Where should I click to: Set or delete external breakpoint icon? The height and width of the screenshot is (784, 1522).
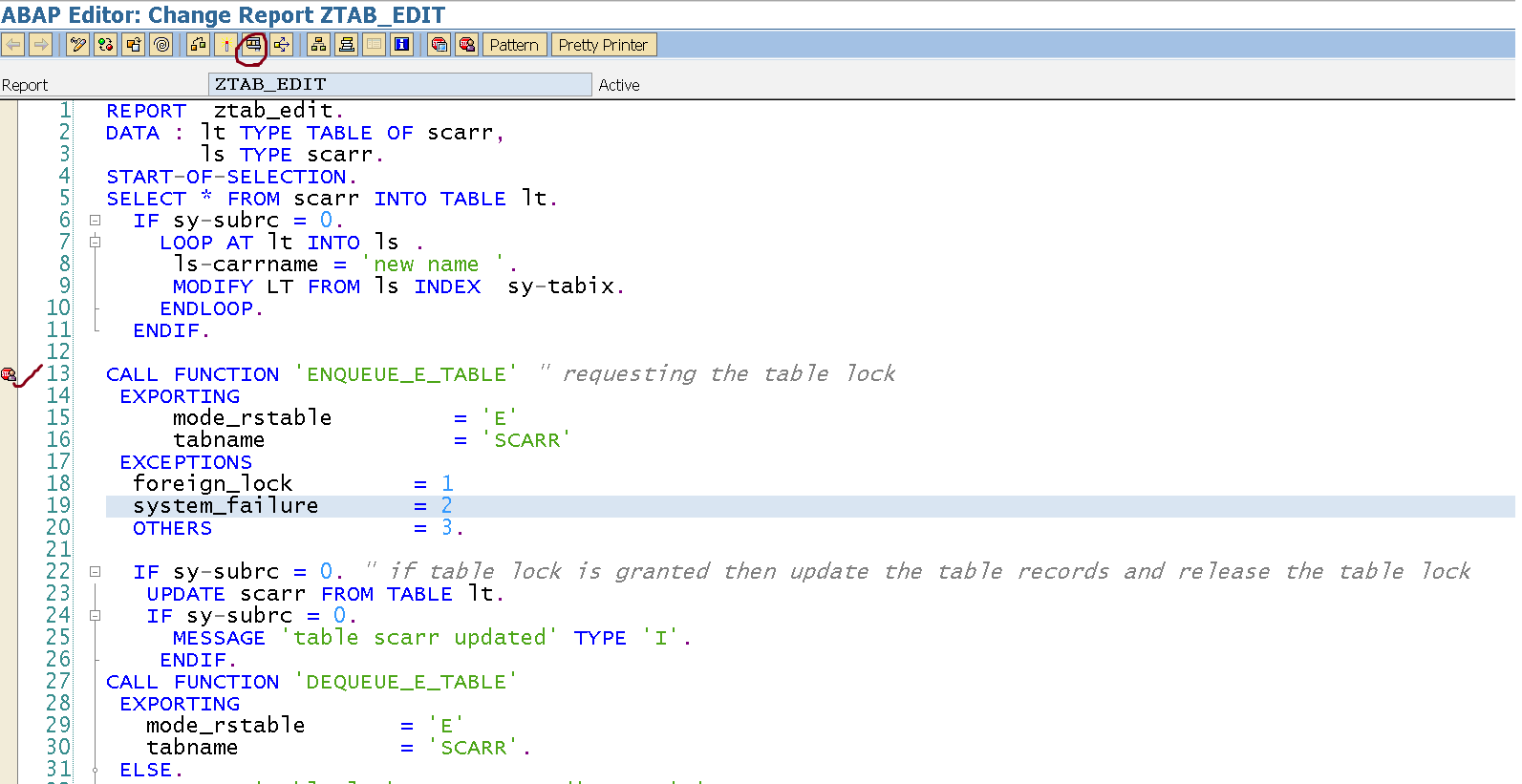[467, 45]
